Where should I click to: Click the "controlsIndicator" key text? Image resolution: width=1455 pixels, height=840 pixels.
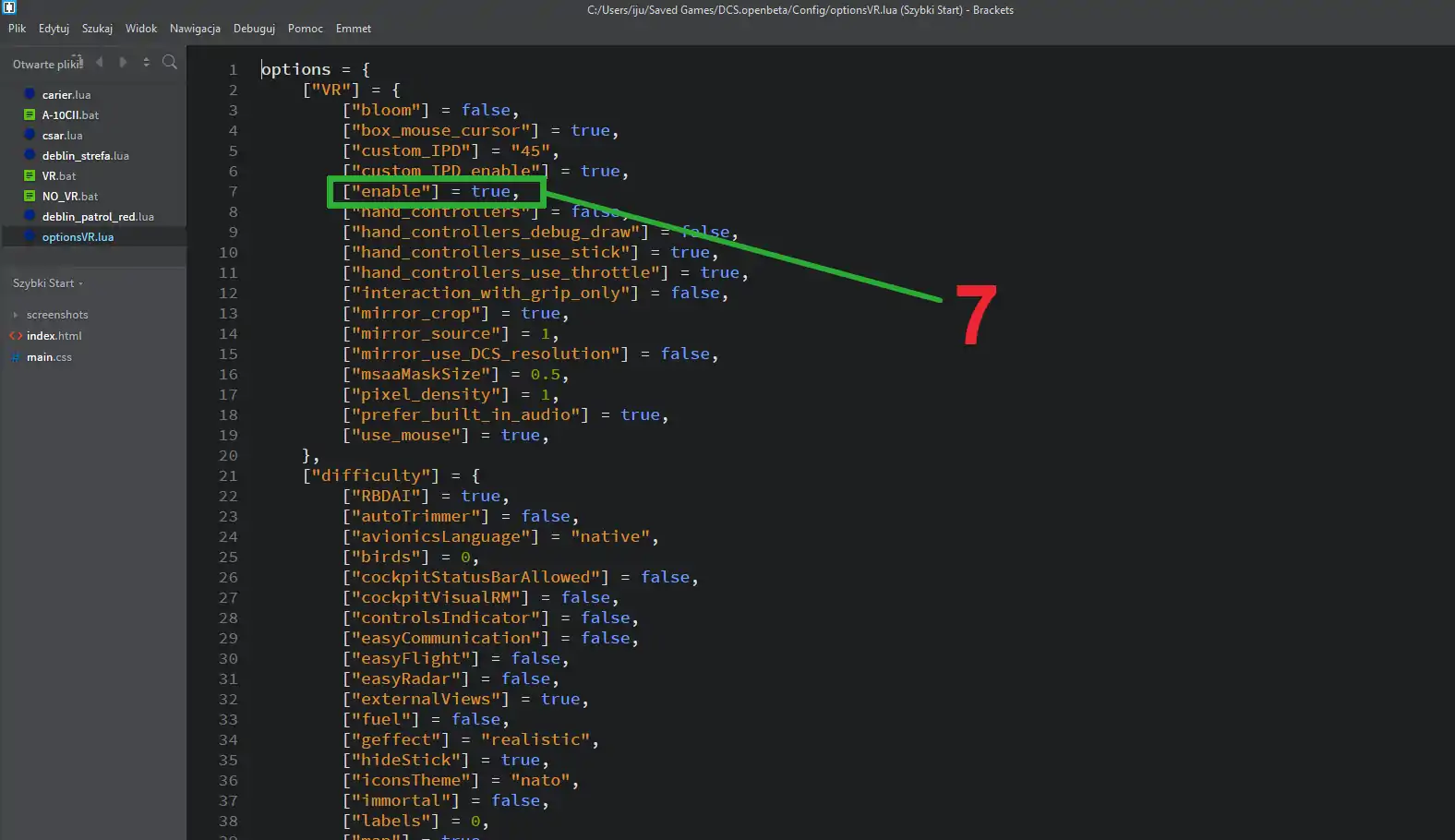click(445, 618)
